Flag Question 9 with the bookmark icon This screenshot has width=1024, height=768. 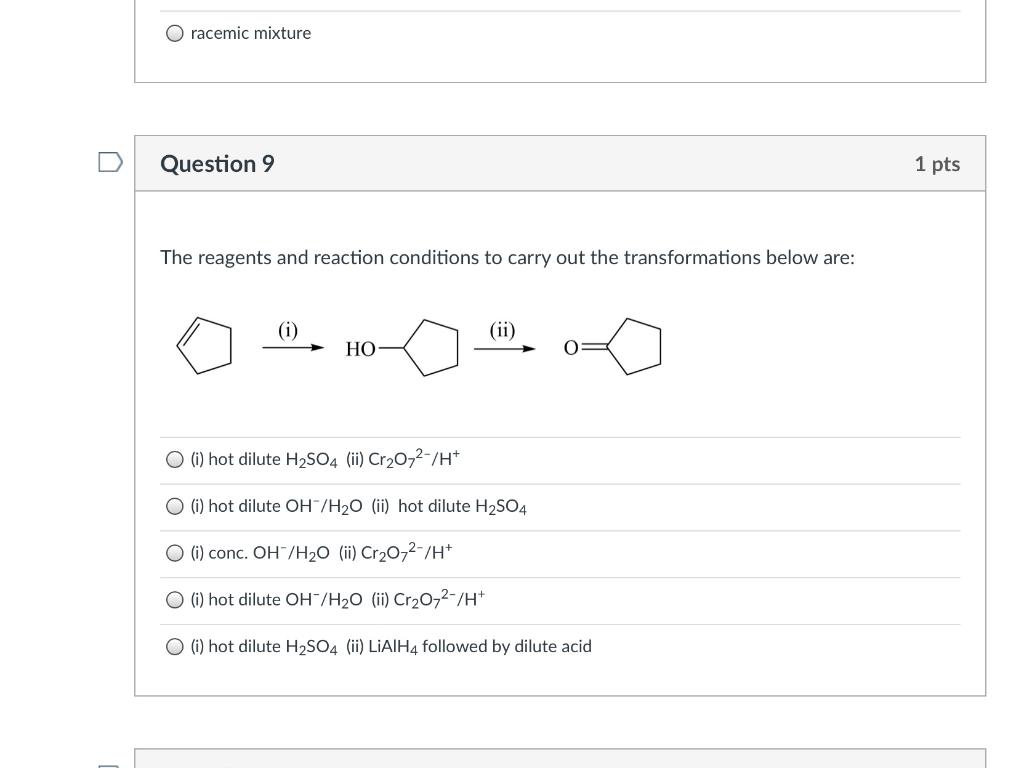tap(110, 162)
